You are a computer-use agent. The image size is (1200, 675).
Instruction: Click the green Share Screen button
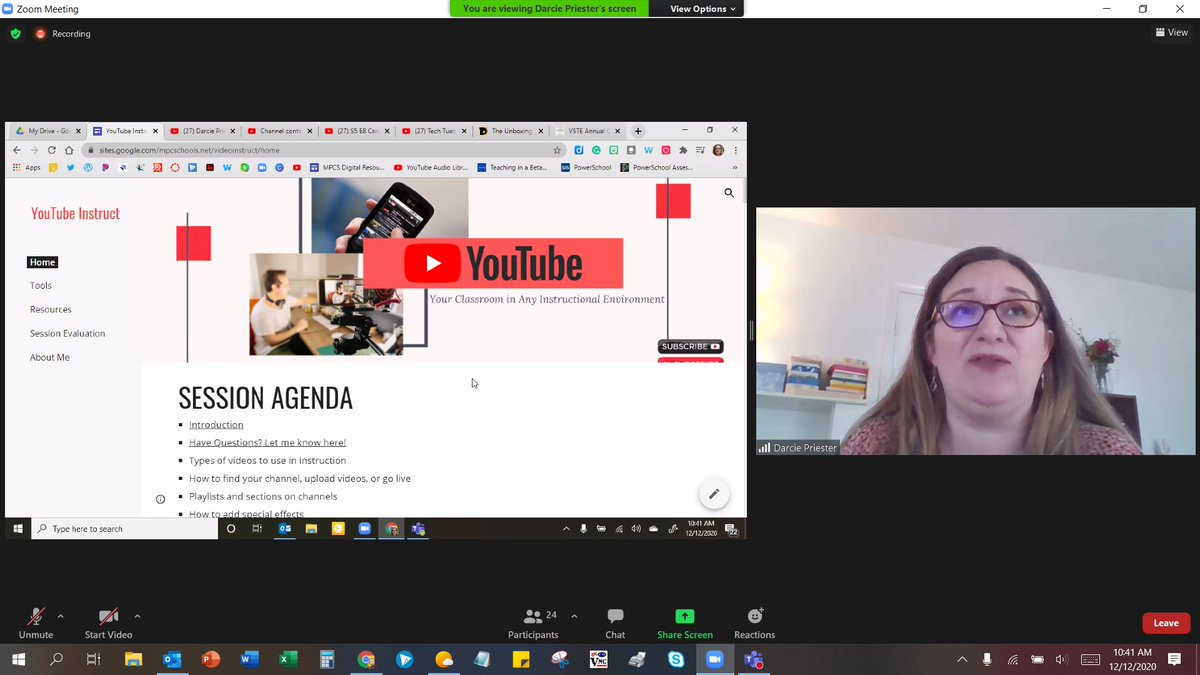click(685, 622)
